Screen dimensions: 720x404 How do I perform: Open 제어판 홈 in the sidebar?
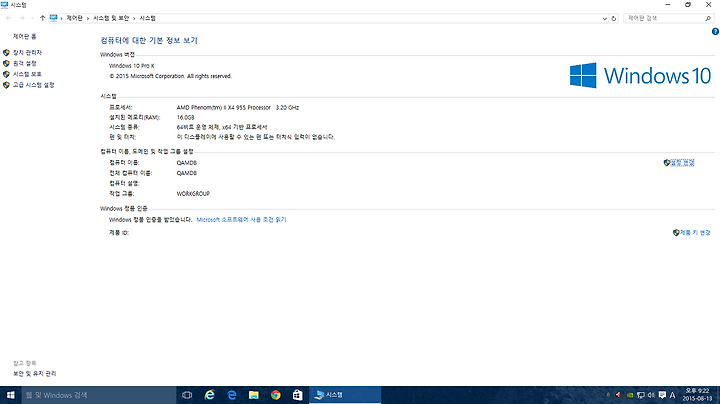[25, 36]
